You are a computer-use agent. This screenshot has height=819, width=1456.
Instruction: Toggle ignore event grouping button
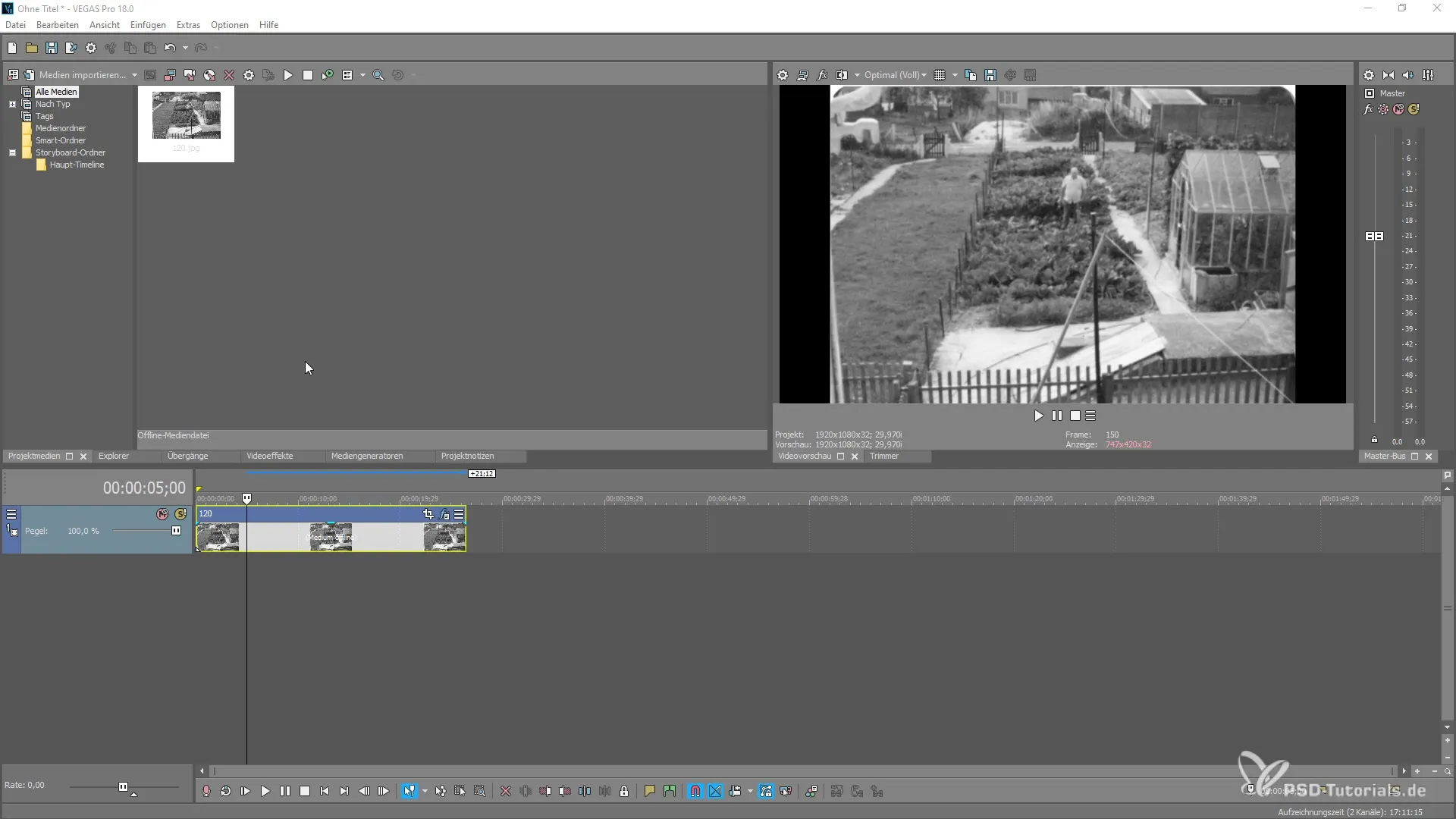coord(786,791)
